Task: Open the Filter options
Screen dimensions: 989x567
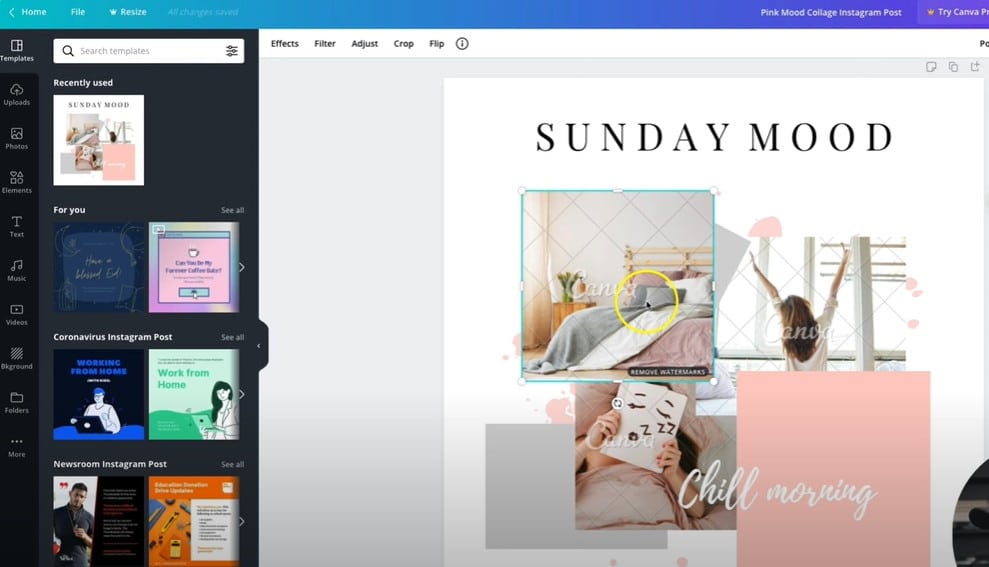Action: pyautogui.click(x=325, y=44)
